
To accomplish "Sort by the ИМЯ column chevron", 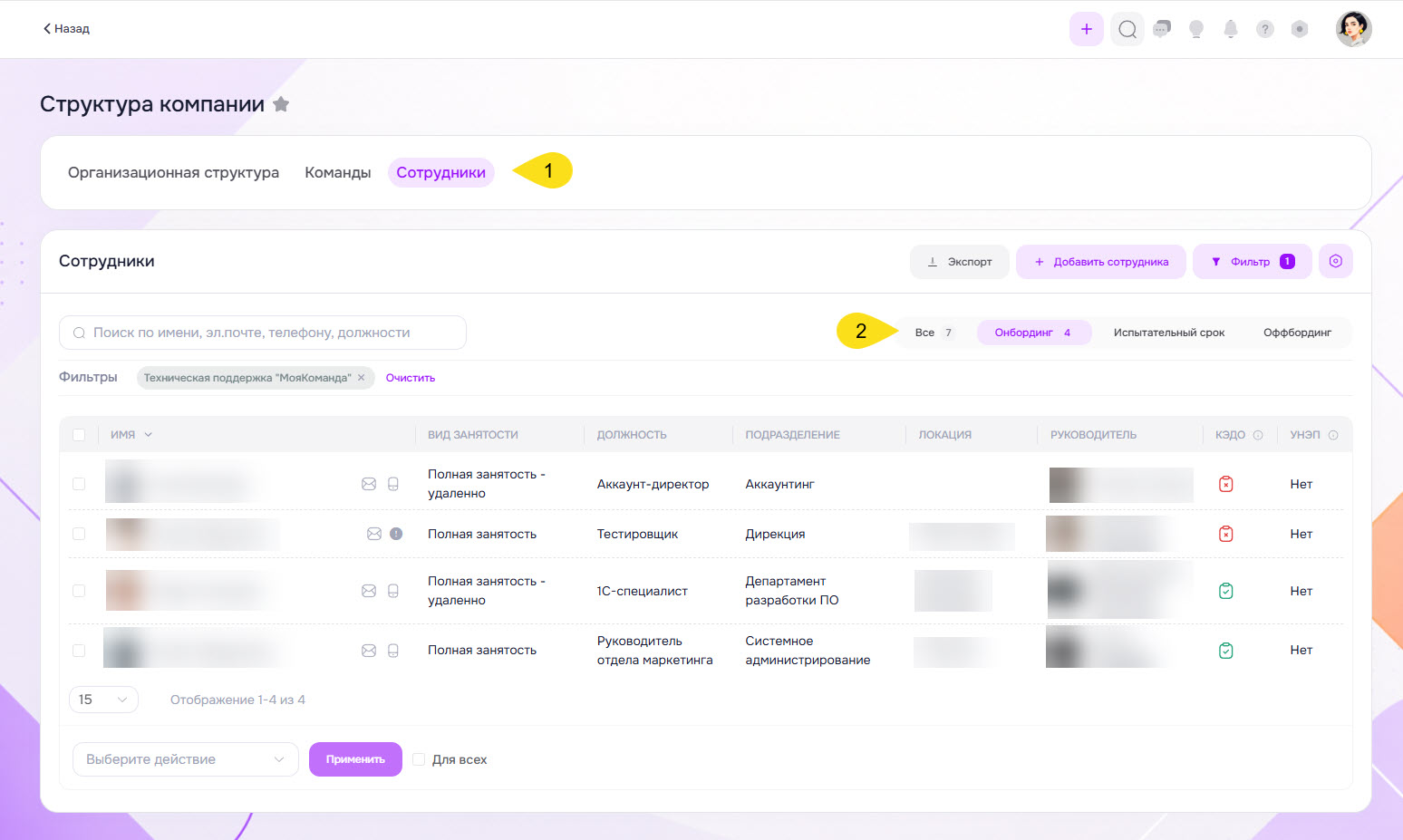I will tap(149, 435).
